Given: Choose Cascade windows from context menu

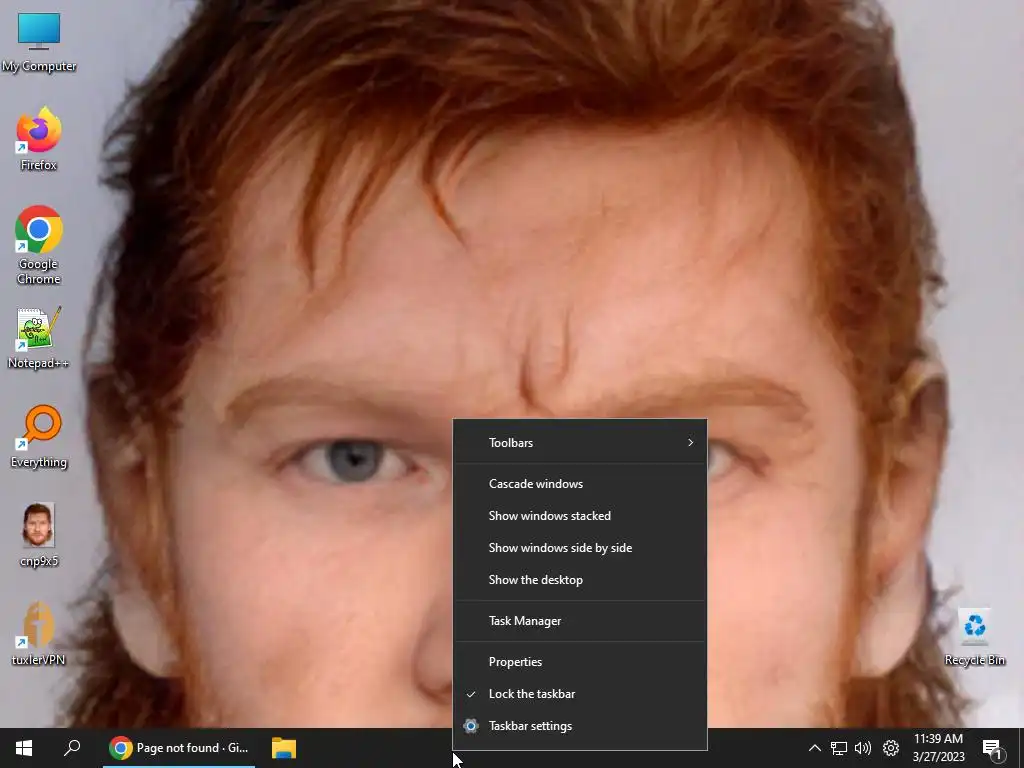Looking at the screenshot, I should [580, 484].
